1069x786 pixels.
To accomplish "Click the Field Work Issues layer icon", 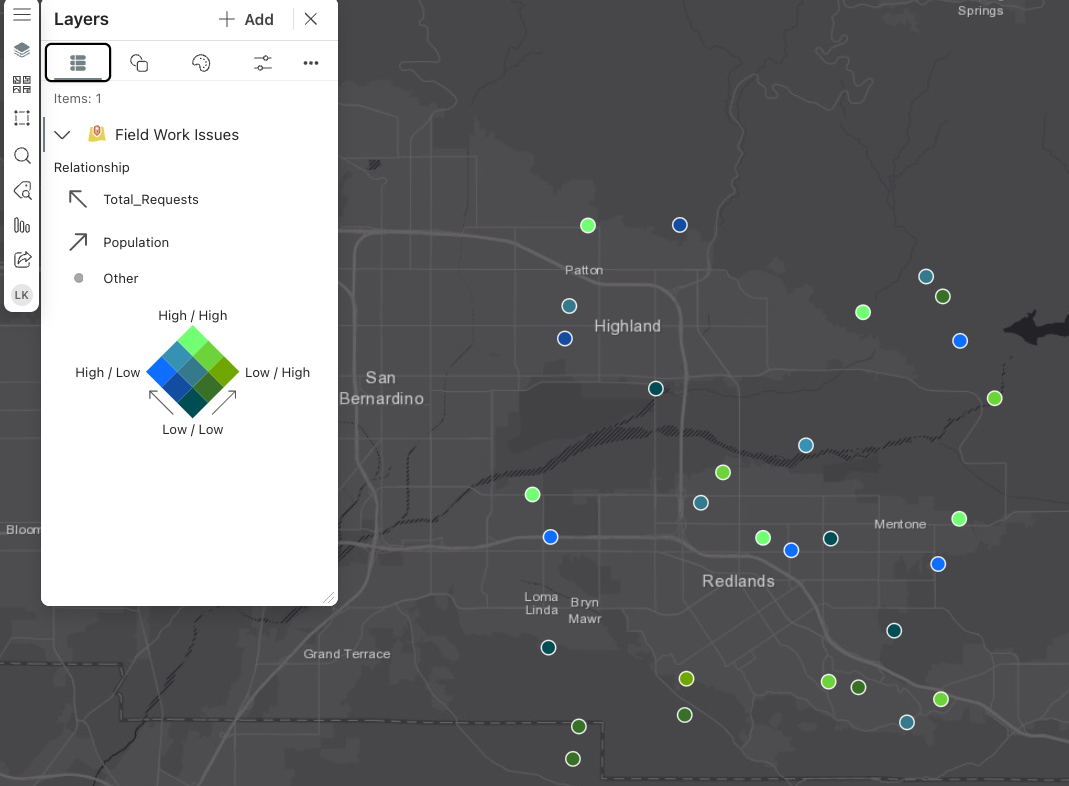I will [97, 134].
